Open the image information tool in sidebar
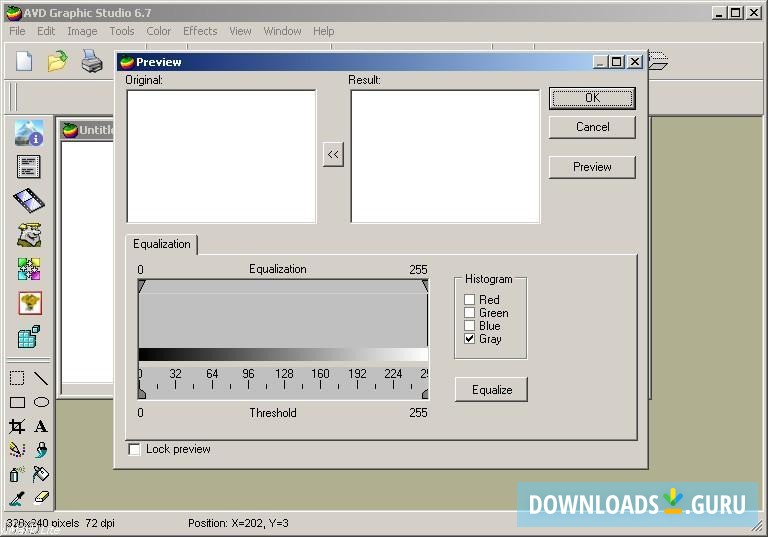 29,133
